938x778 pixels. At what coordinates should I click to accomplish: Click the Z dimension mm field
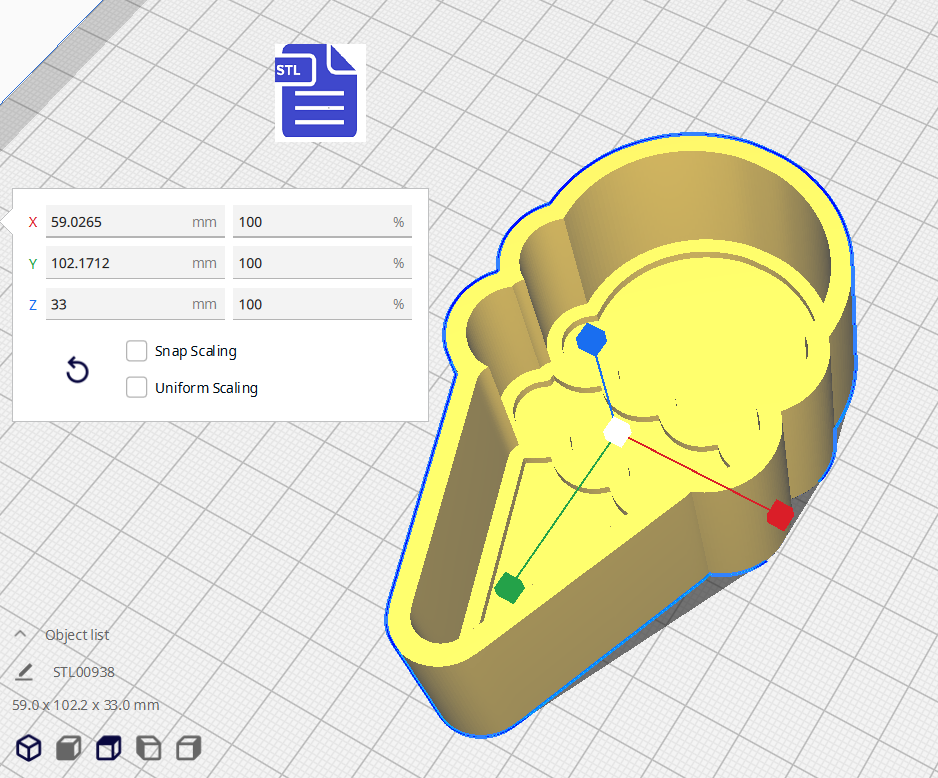(120, 304)
